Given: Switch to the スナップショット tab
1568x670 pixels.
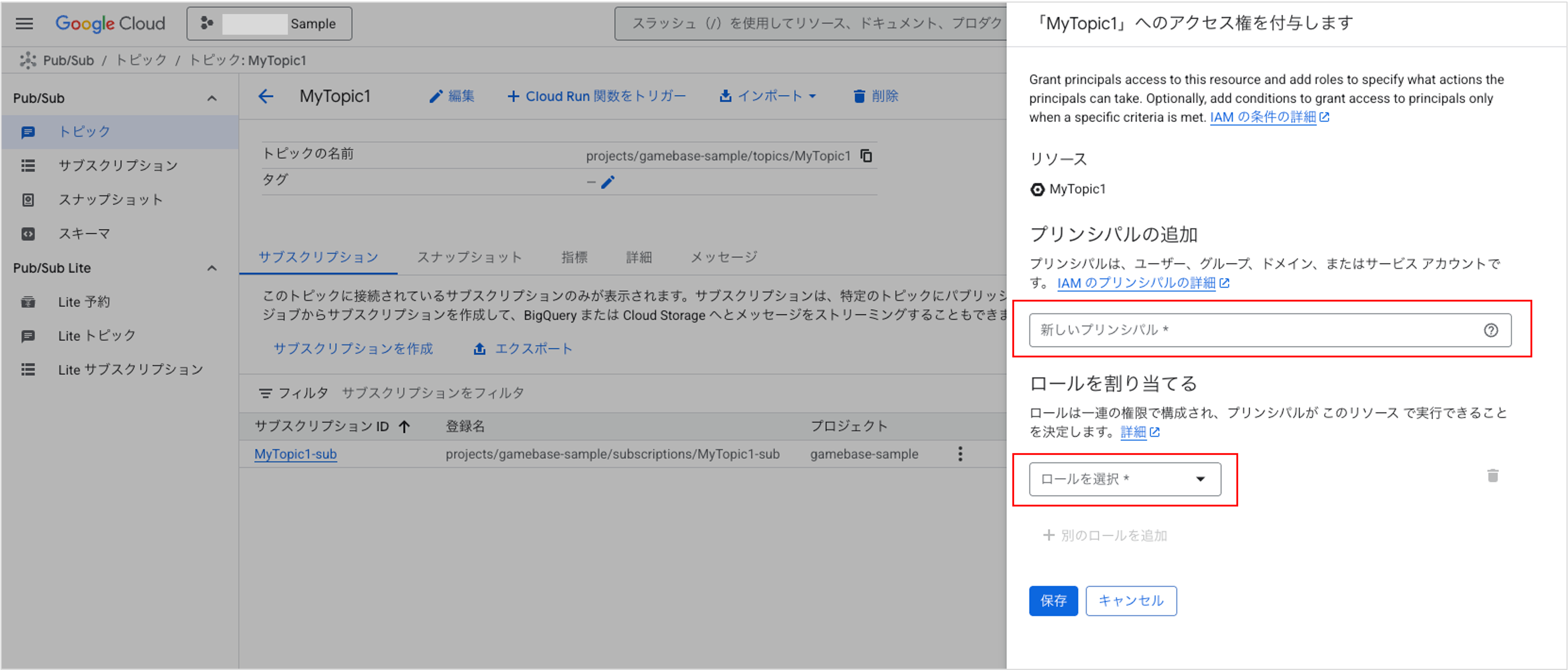Looking at the screenshot, I should pyautogui.click(x=469, y=257).
